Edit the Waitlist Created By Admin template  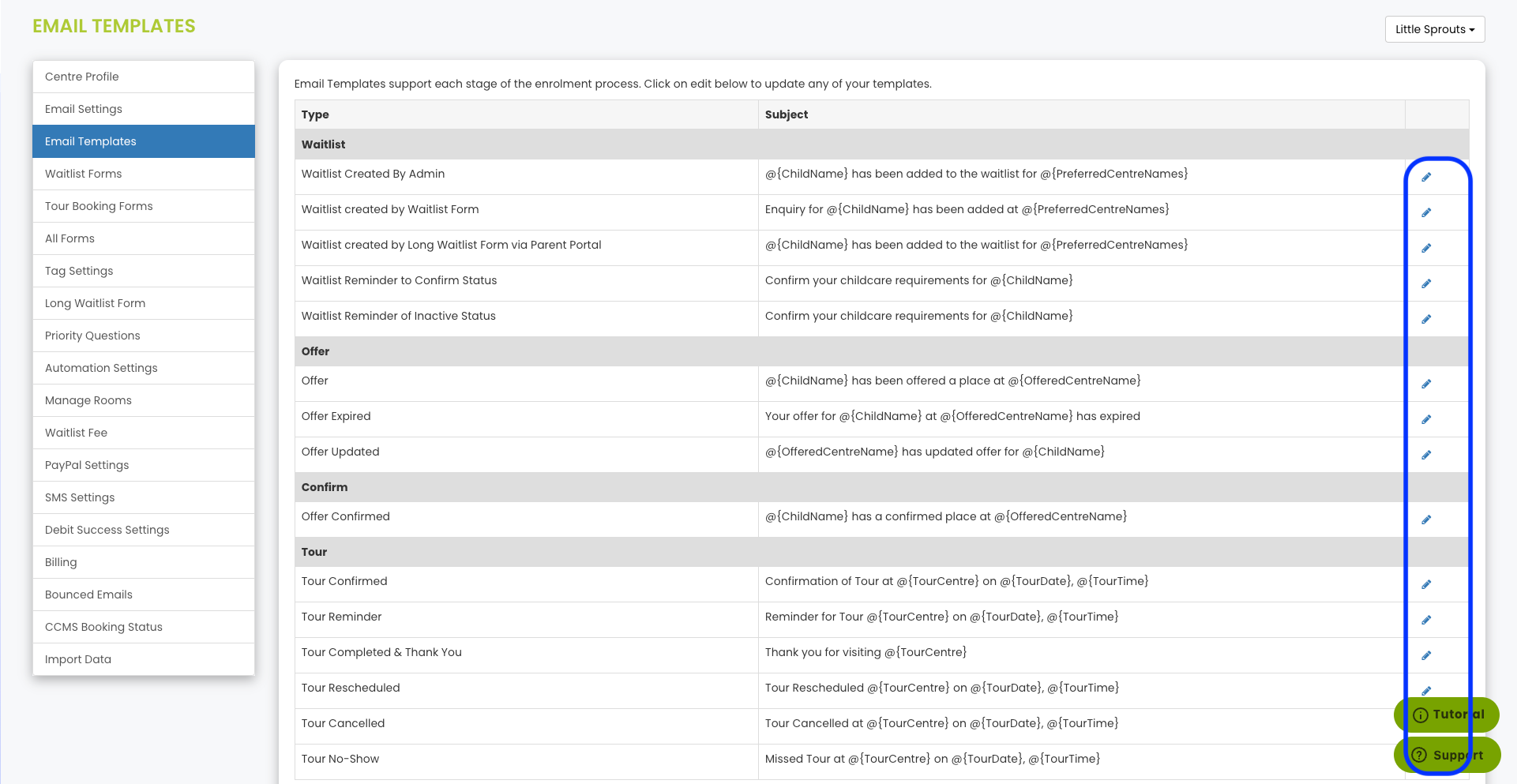[x=1426, y=177]
